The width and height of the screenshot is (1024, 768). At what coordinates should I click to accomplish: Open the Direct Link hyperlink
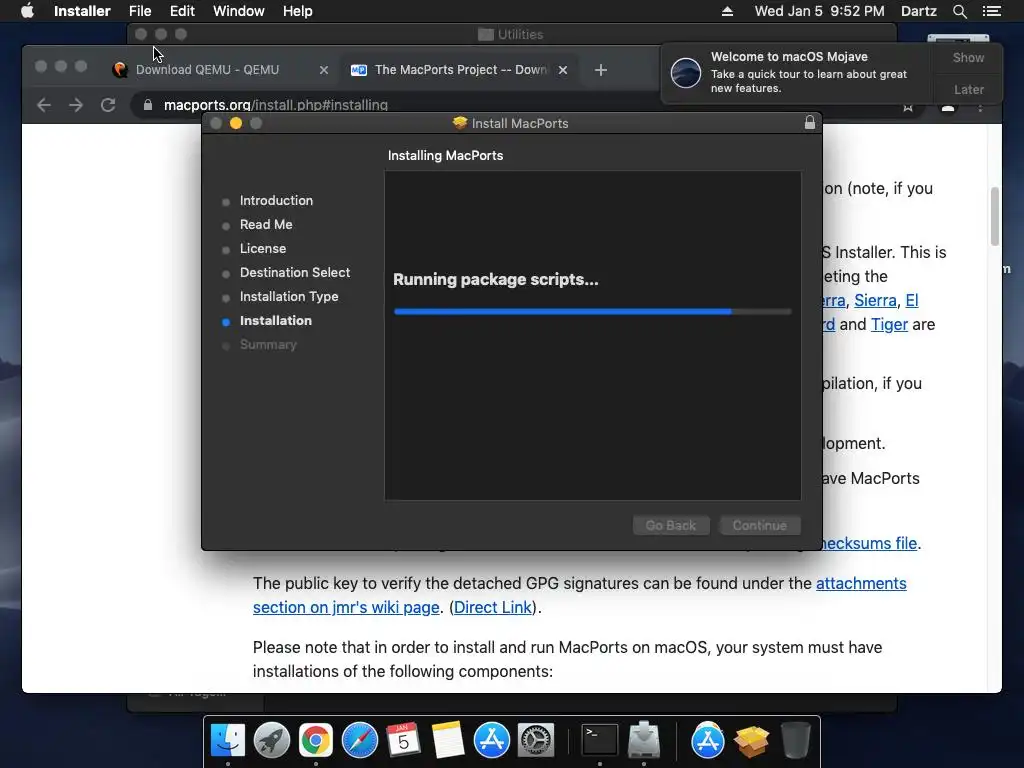(492, 607)
